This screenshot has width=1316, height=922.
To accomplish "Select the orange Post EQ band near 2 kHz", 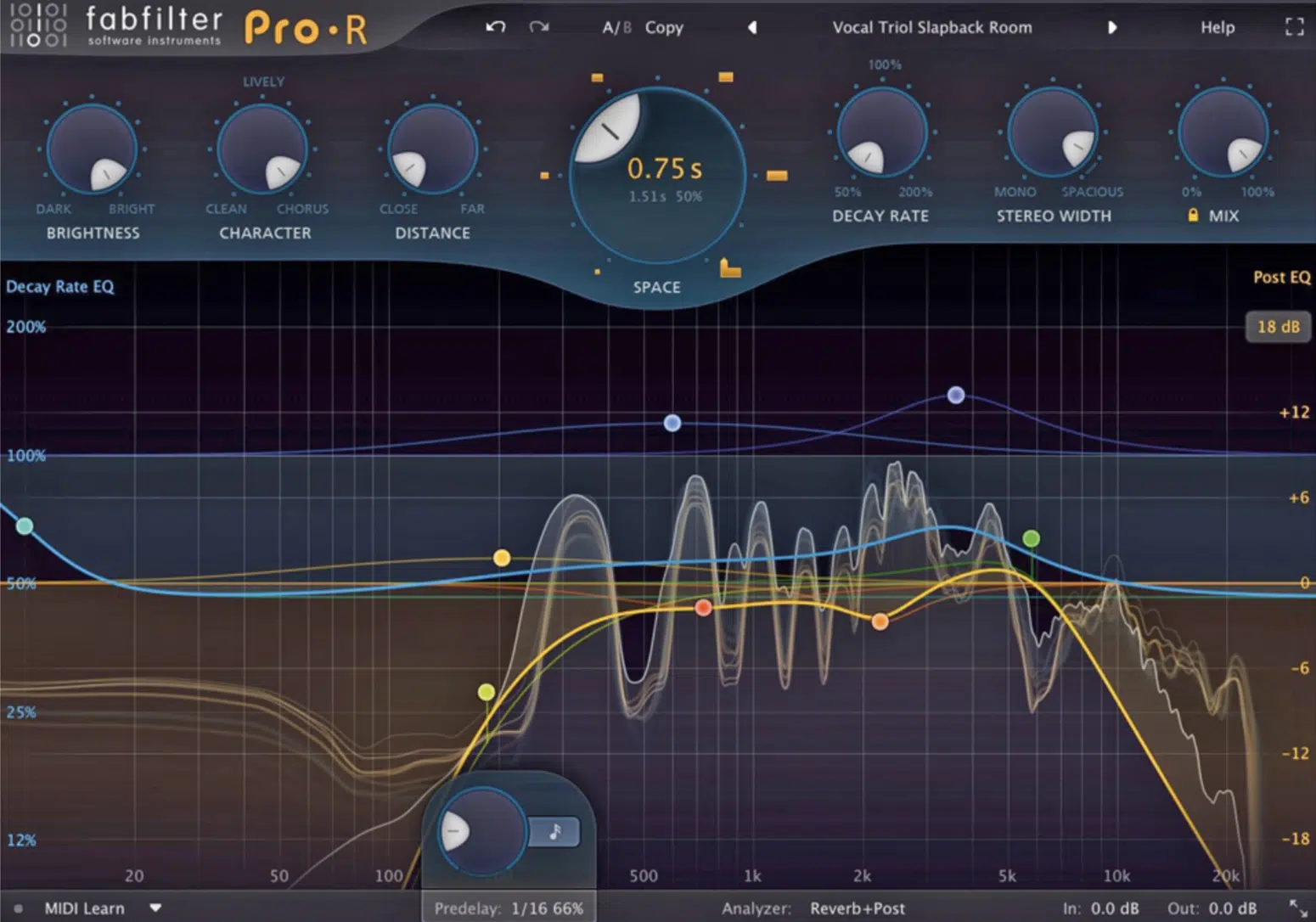I will tap(880, 621).
